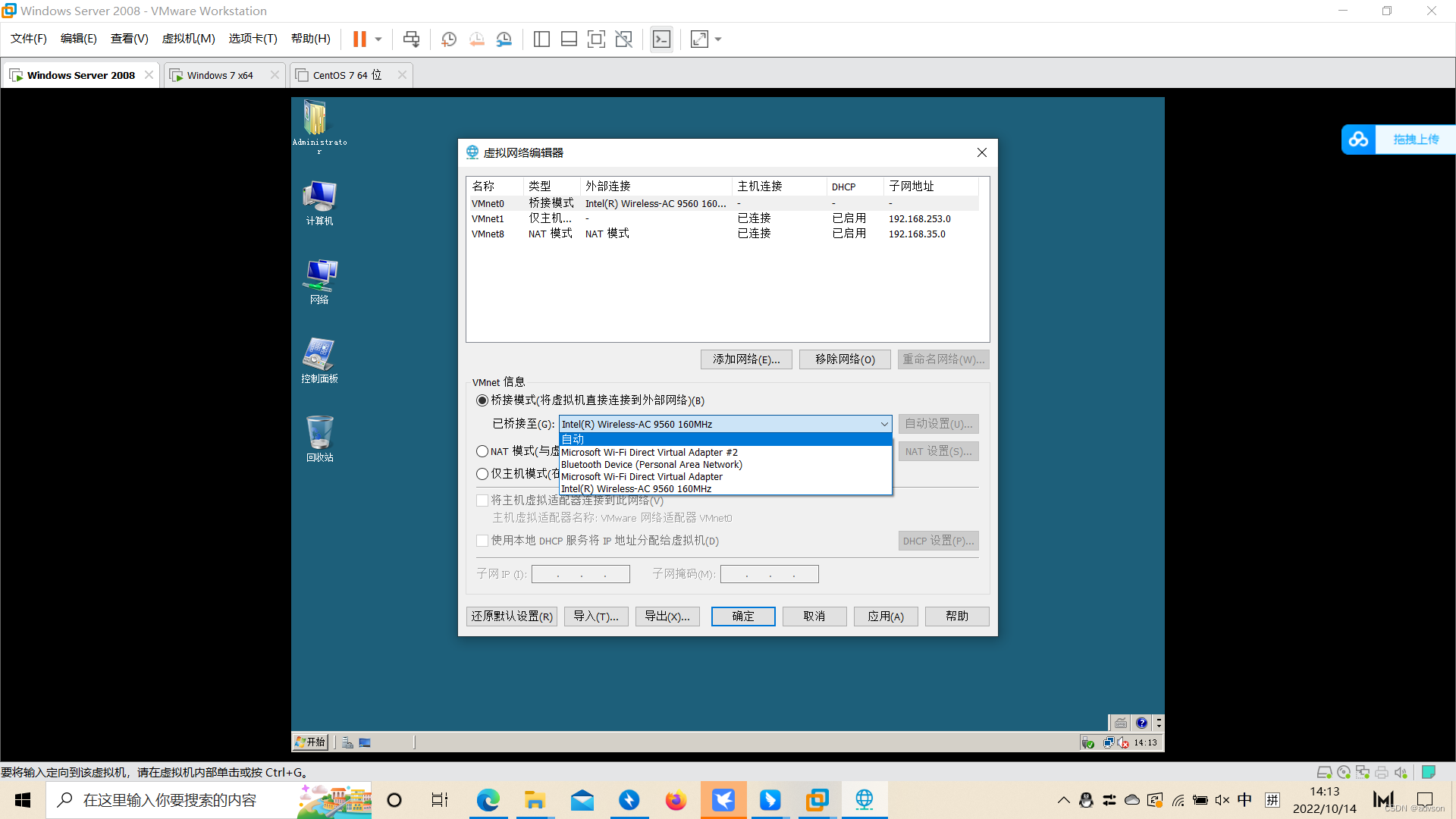Select 自动 from the bridged adapter dropdown

point(574,439)
